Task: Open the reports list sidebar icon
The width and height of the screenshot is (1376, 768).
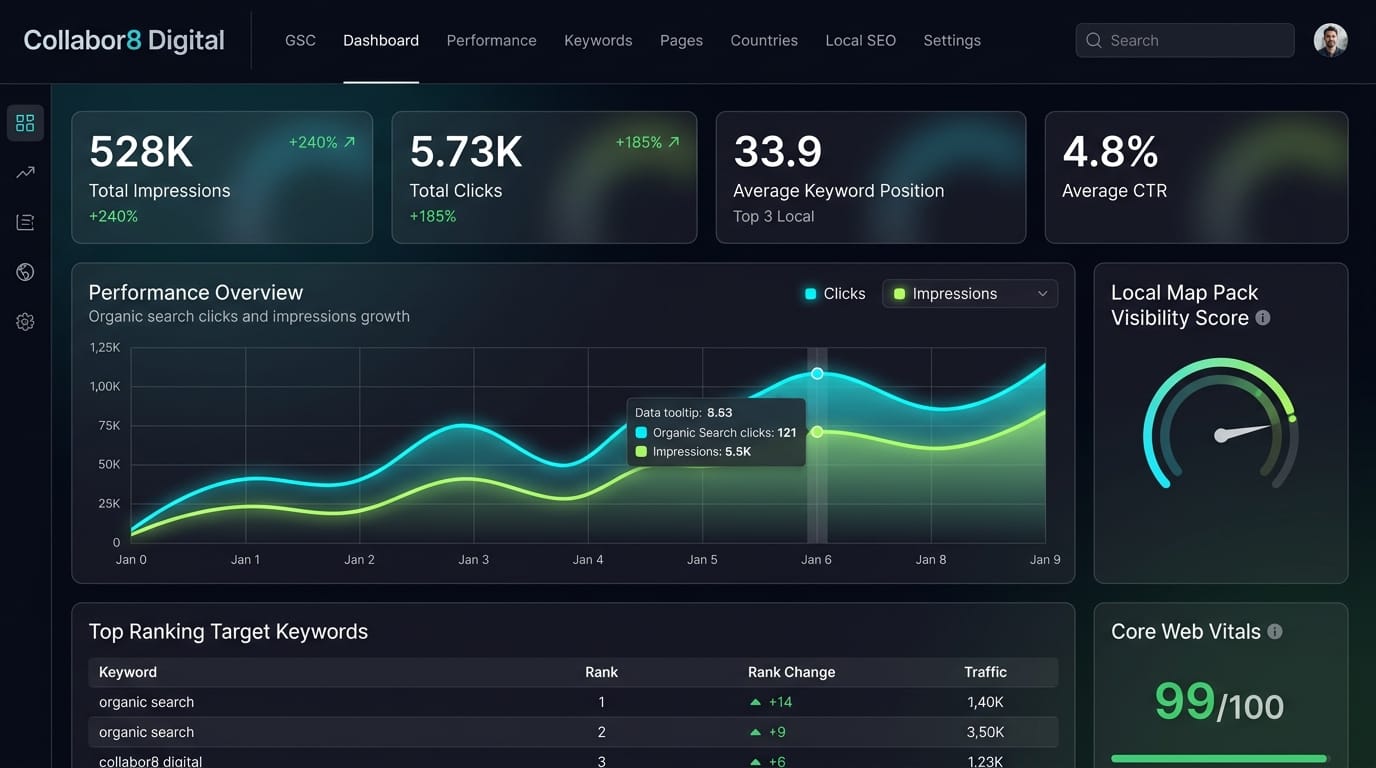Action: point(25,222)
